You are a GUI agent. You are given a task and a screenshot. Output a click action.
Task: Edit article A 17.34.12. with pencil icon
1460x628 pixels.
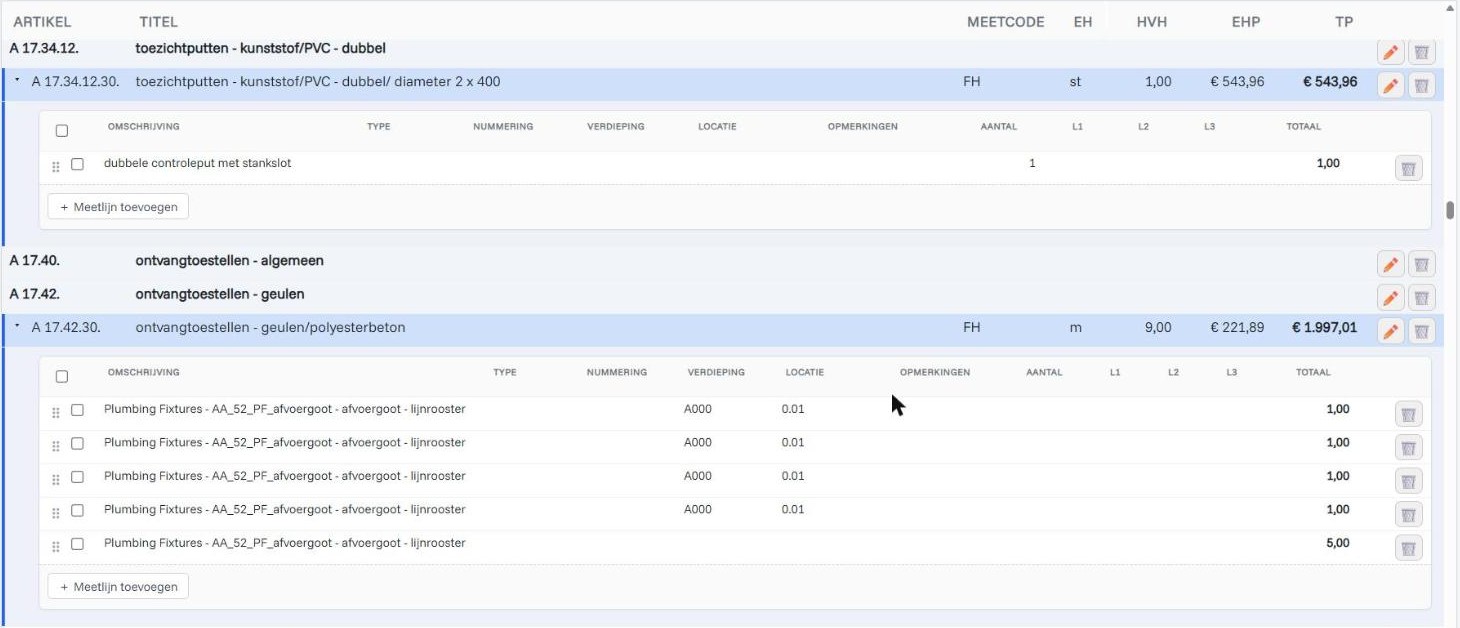point(1390,52)
